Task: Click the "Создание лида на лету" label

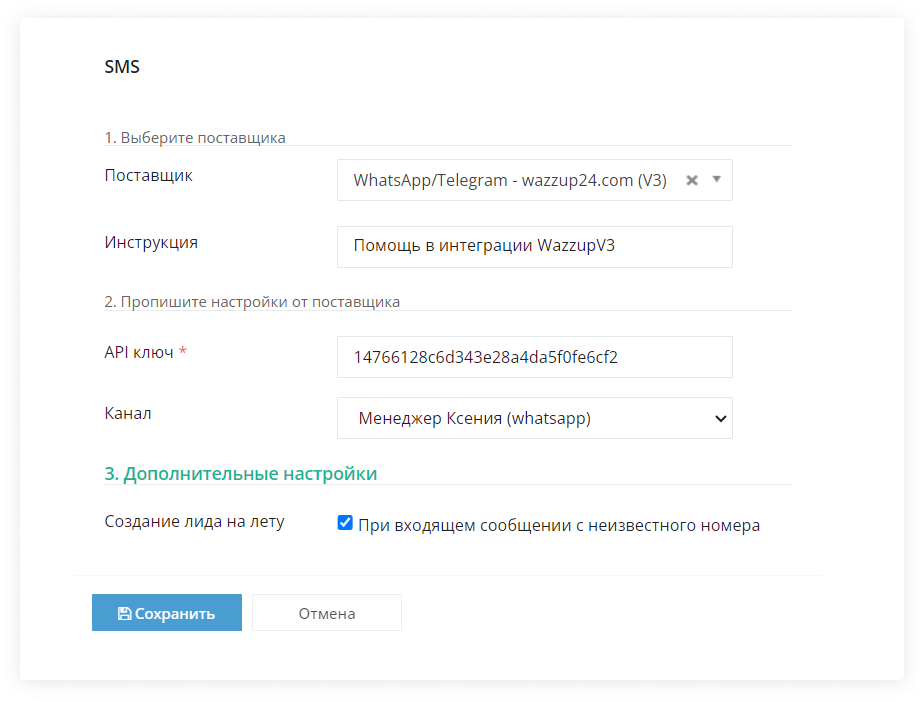Action: 194,522
